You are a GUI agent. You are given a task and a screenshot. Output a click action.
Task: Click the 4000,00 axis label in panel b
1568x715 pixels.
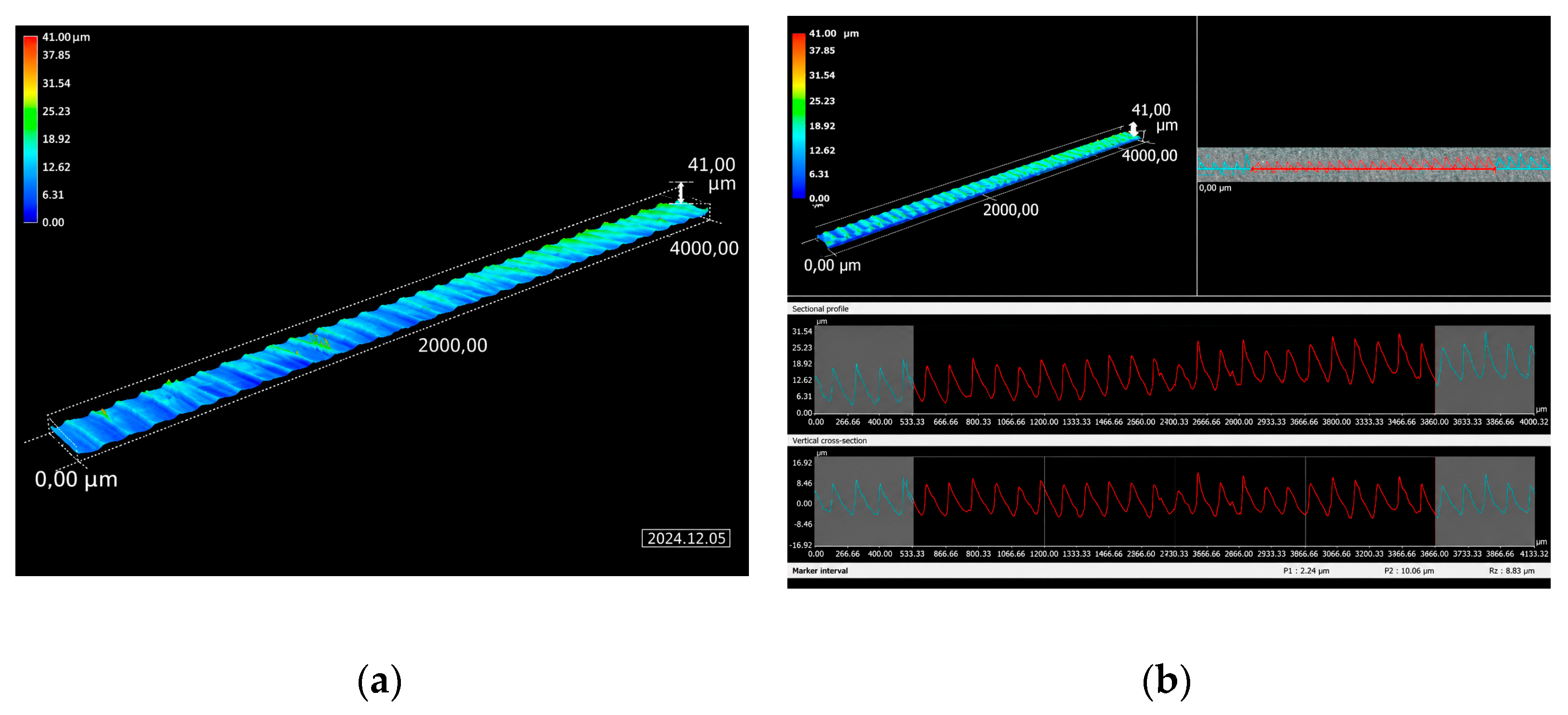(1149, 156)
